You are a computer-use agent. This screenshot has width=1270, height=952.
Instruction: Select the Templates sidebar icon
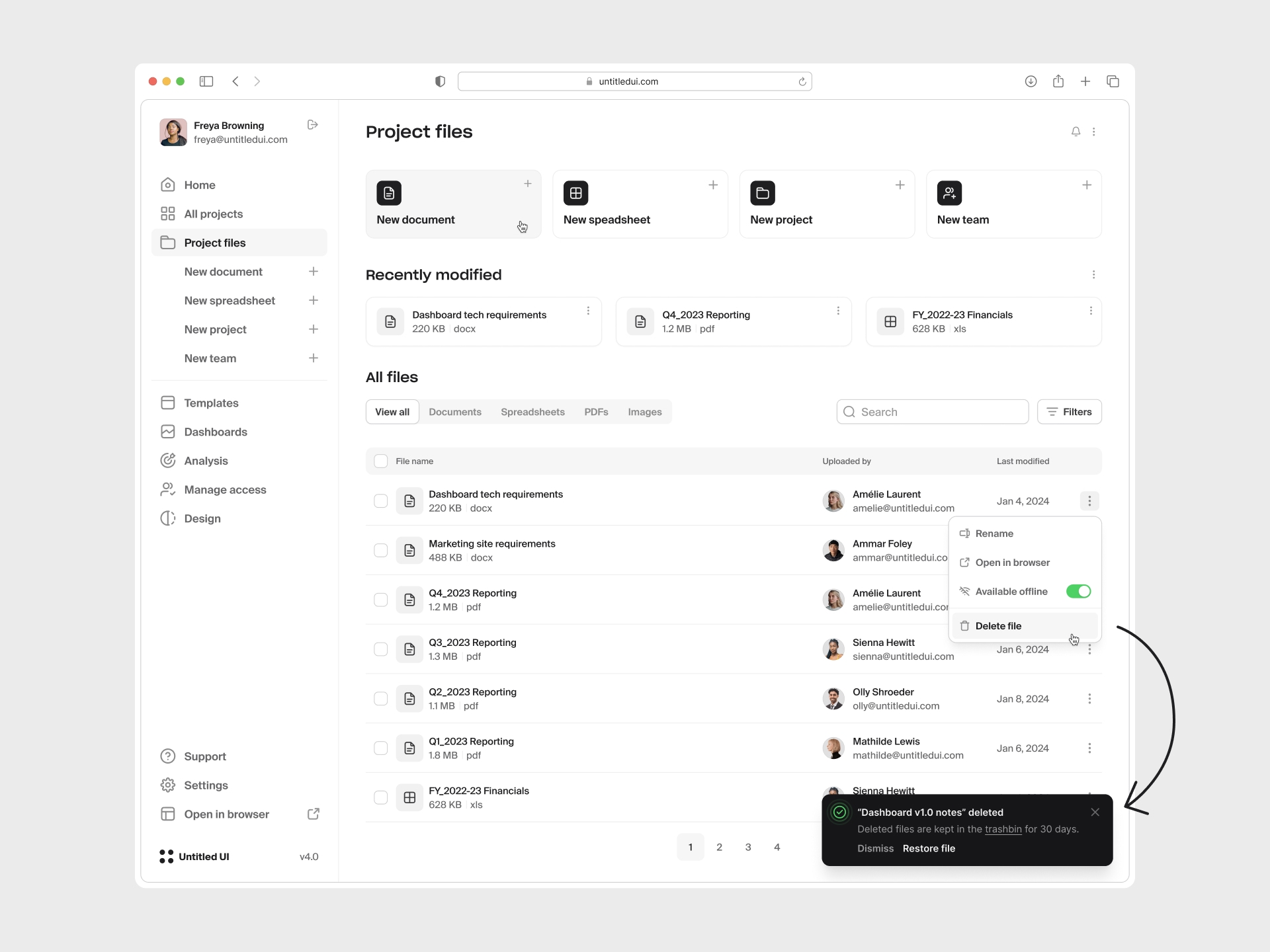(x=168, y=403)
